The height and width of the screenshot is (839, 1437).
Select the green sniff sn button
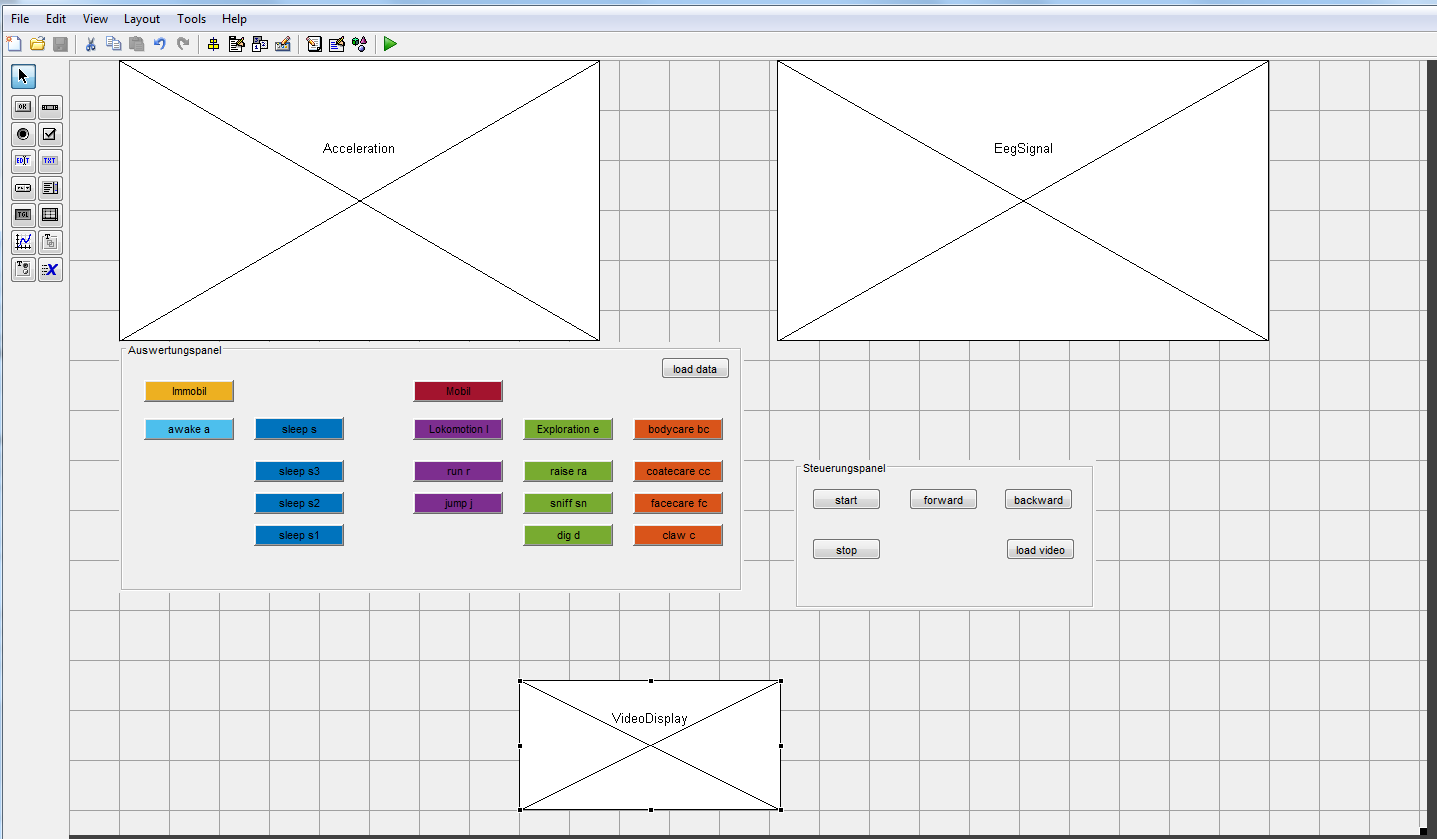(568, 503)
